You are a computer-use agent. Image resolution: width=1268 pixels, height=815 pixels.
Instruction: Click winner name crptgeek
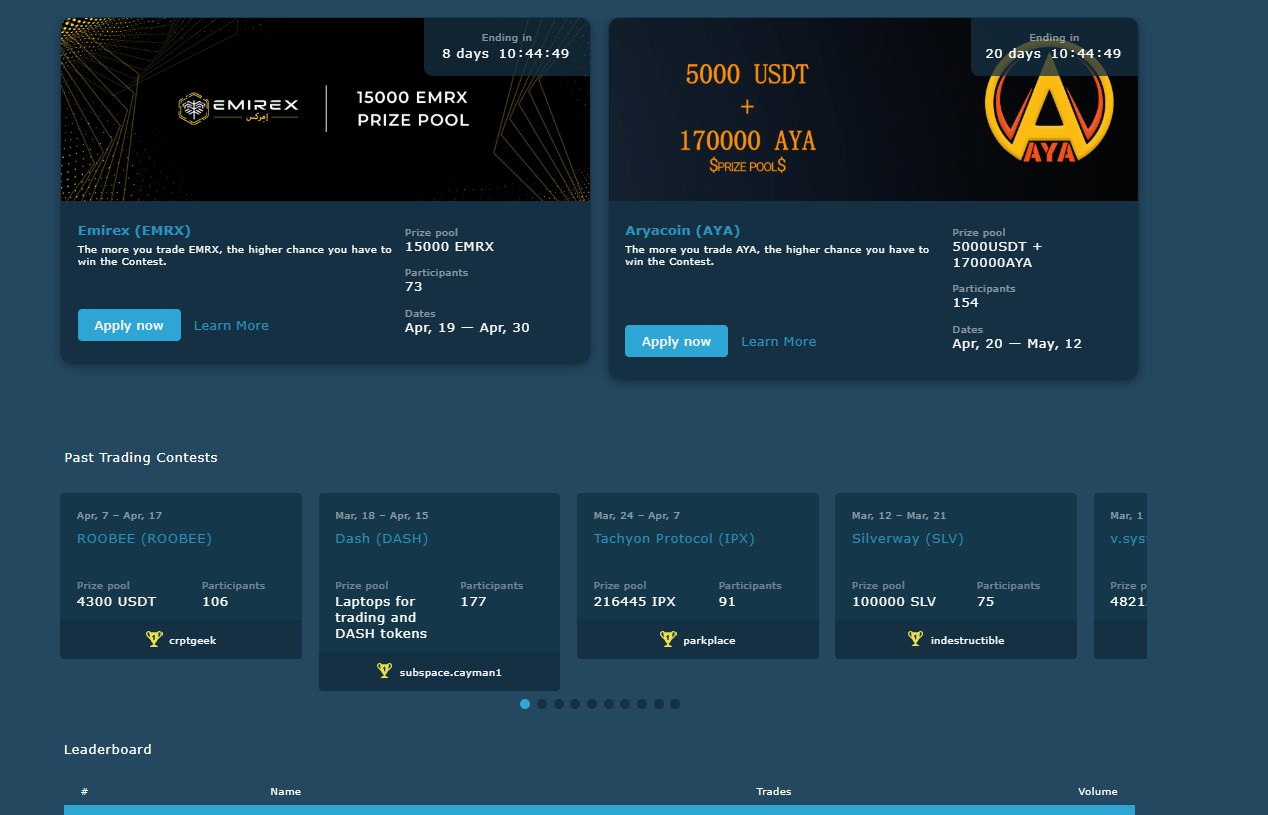(192, 640)
